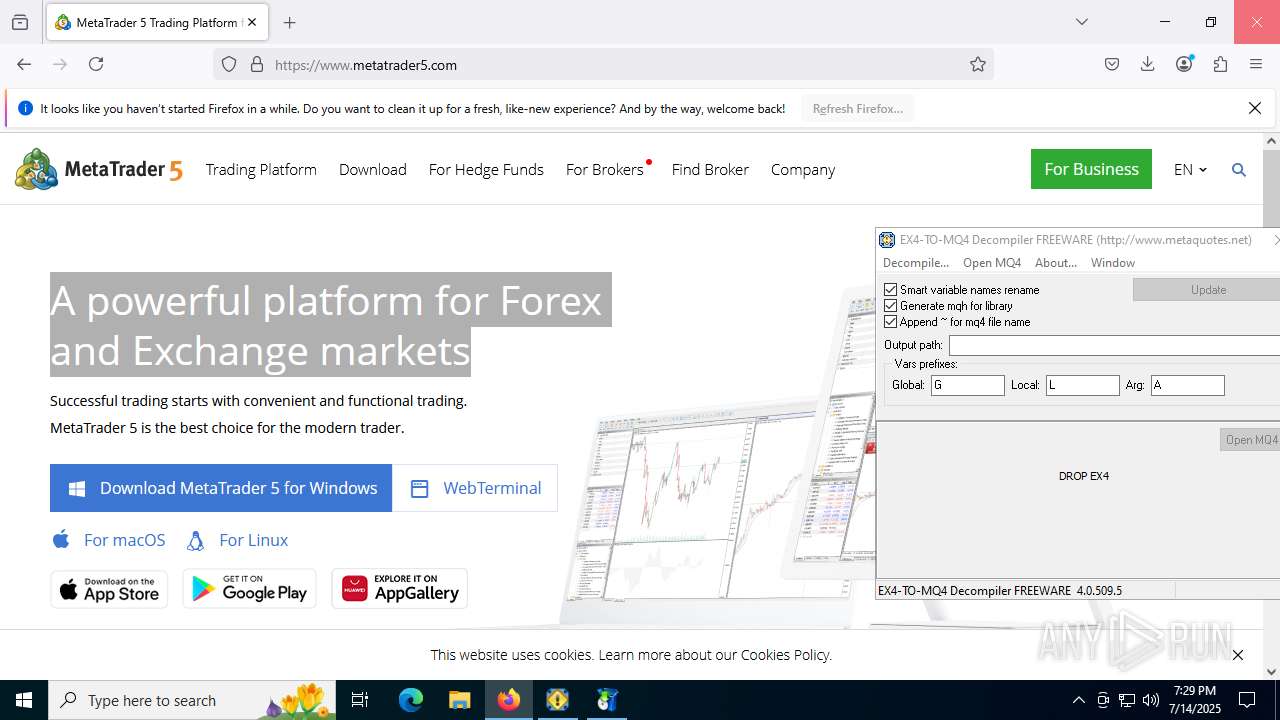The height and width of the screenshot is (720, 1280).
Task: Open the About... menu
Action: [x=1056, y=263]
